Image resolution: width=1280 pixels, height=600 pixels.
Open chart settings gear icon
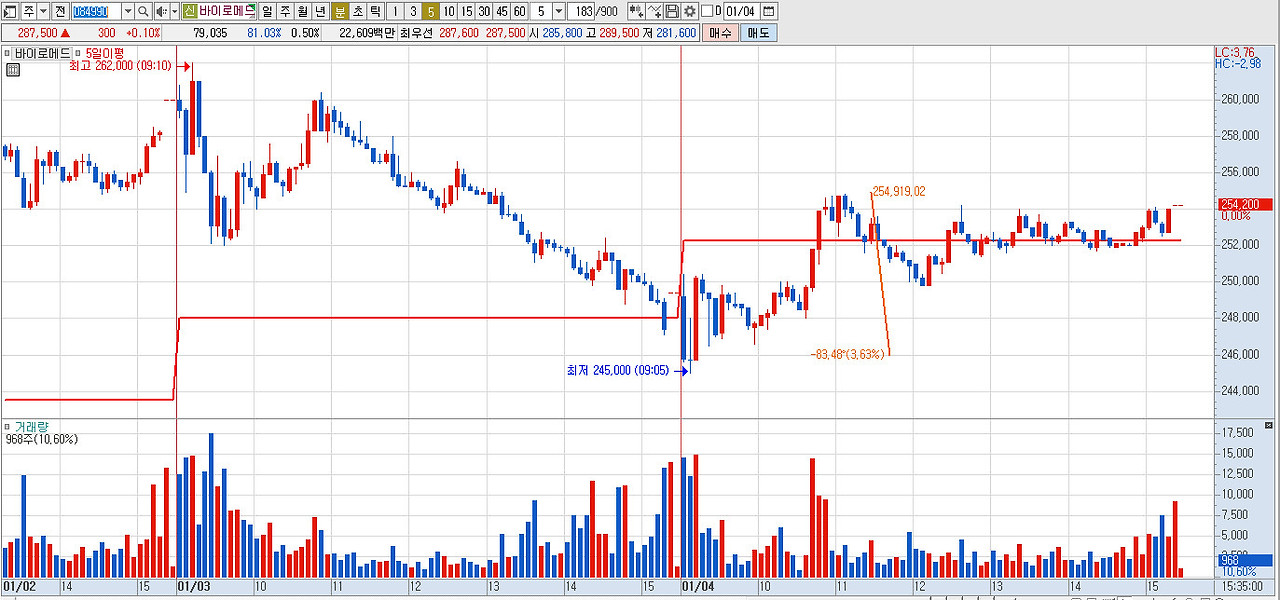click(x=690, y=11)
